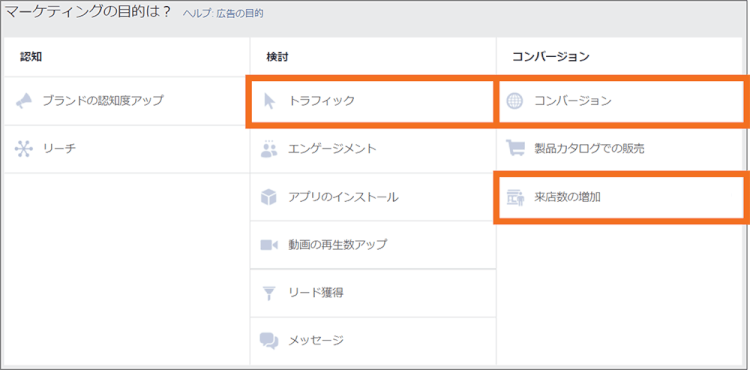Select the トラフィック objective label
Viewport: 750px width, 370px height.
pos(321,101)
